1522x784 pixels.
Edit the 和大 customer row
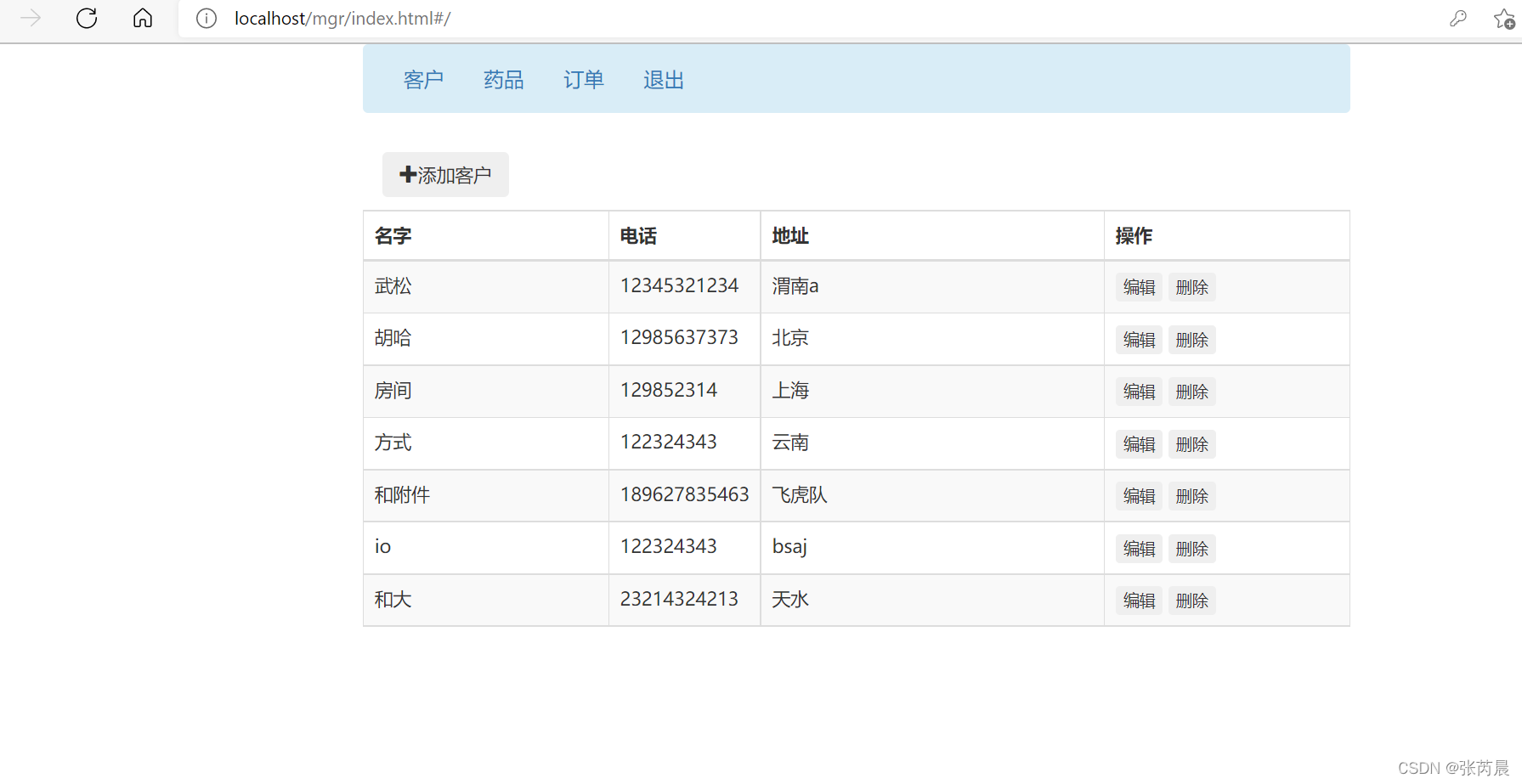coord(1139,601)
